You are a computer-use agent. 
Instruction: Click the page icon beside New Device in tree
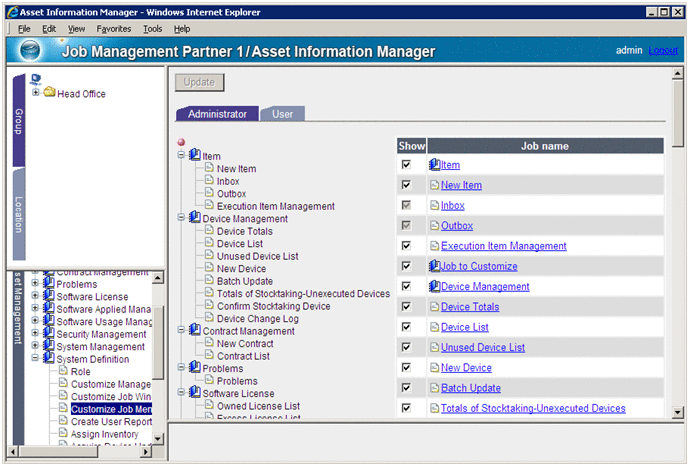[209, 269]
